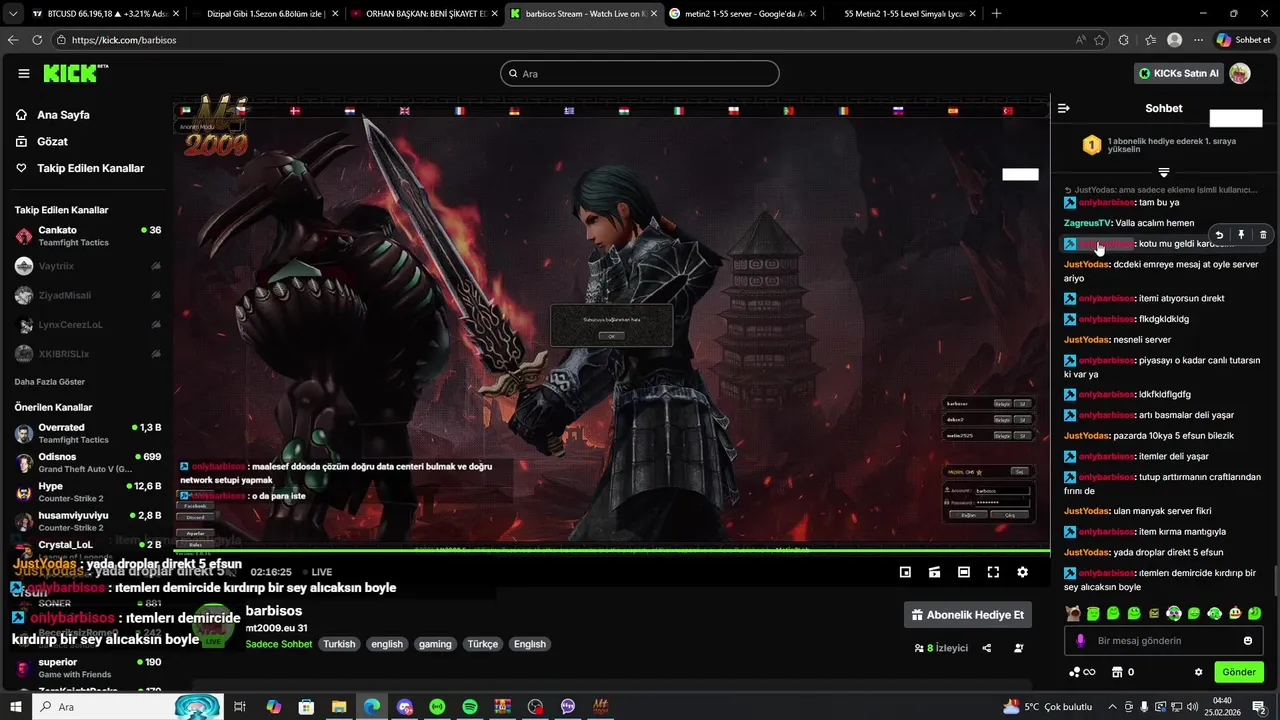
Task: Open a new browser tab
Action: (996, 14)
